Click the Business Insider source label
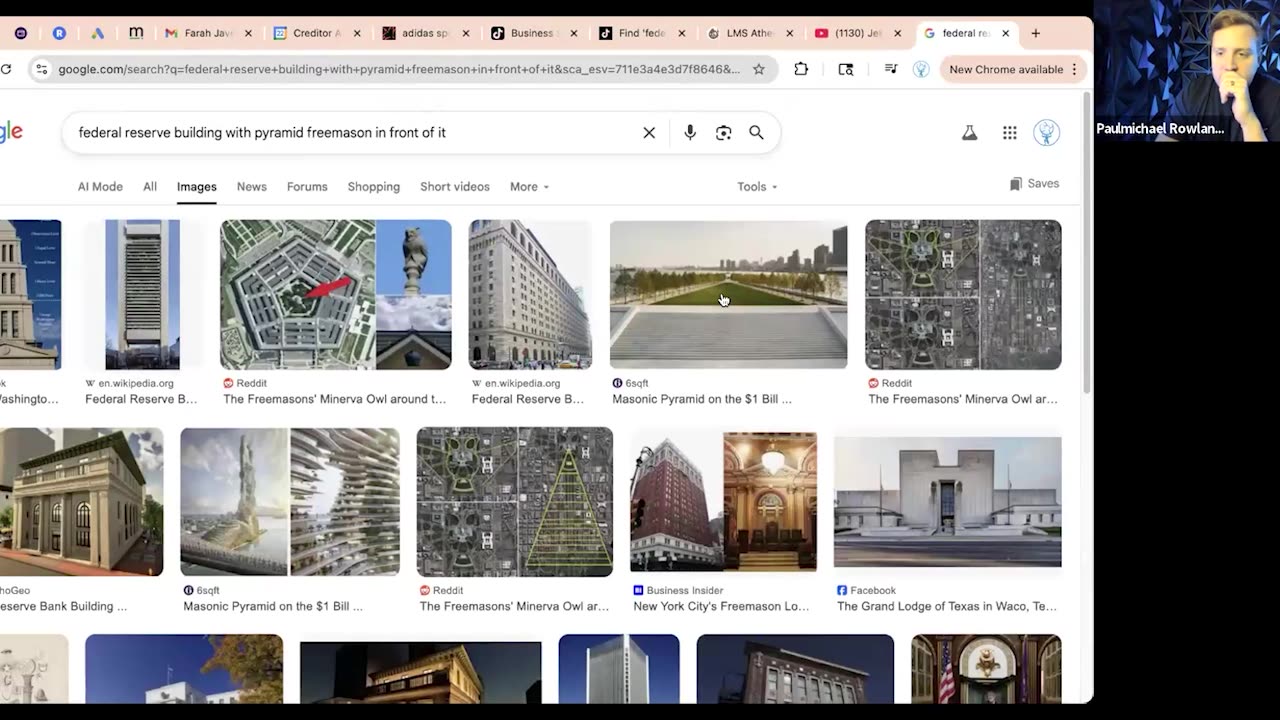The height and width of the screenshot is (720, 1280). point(685,590)
